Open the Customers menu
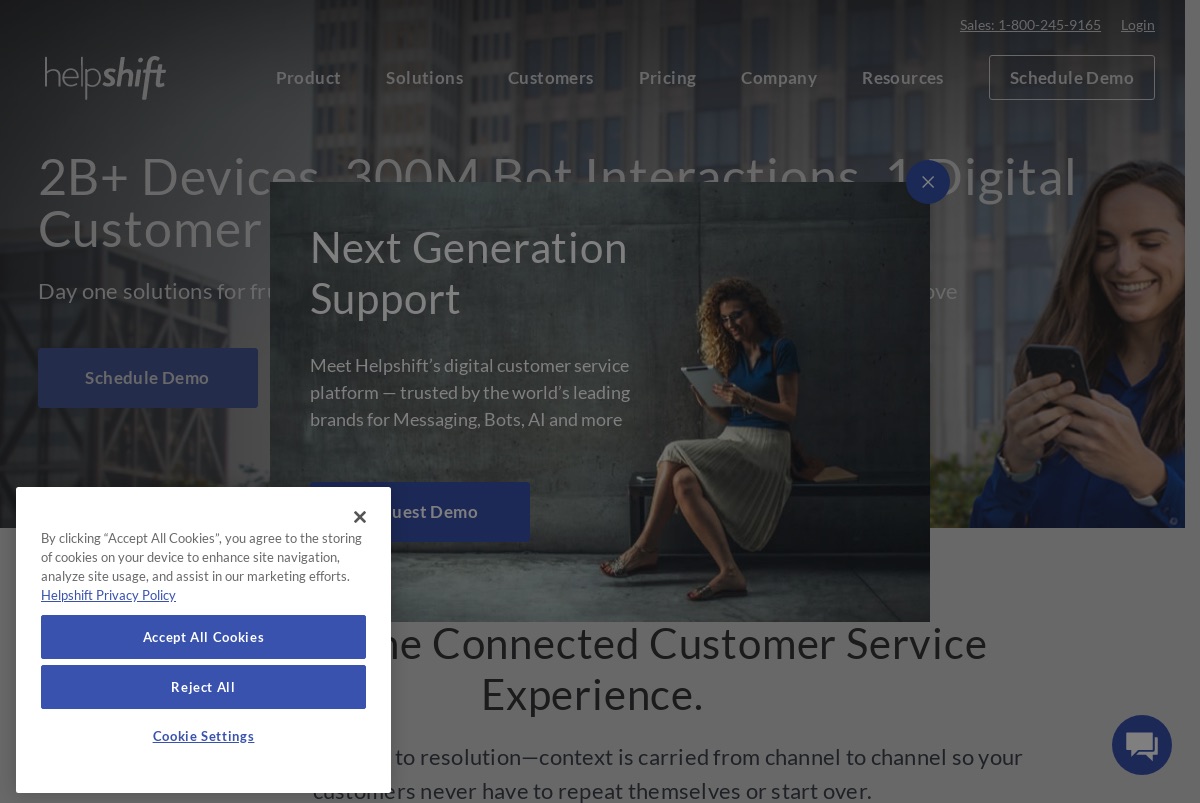Image resolution: width=1200 pixels, height=803 pixels. point(551,78)
